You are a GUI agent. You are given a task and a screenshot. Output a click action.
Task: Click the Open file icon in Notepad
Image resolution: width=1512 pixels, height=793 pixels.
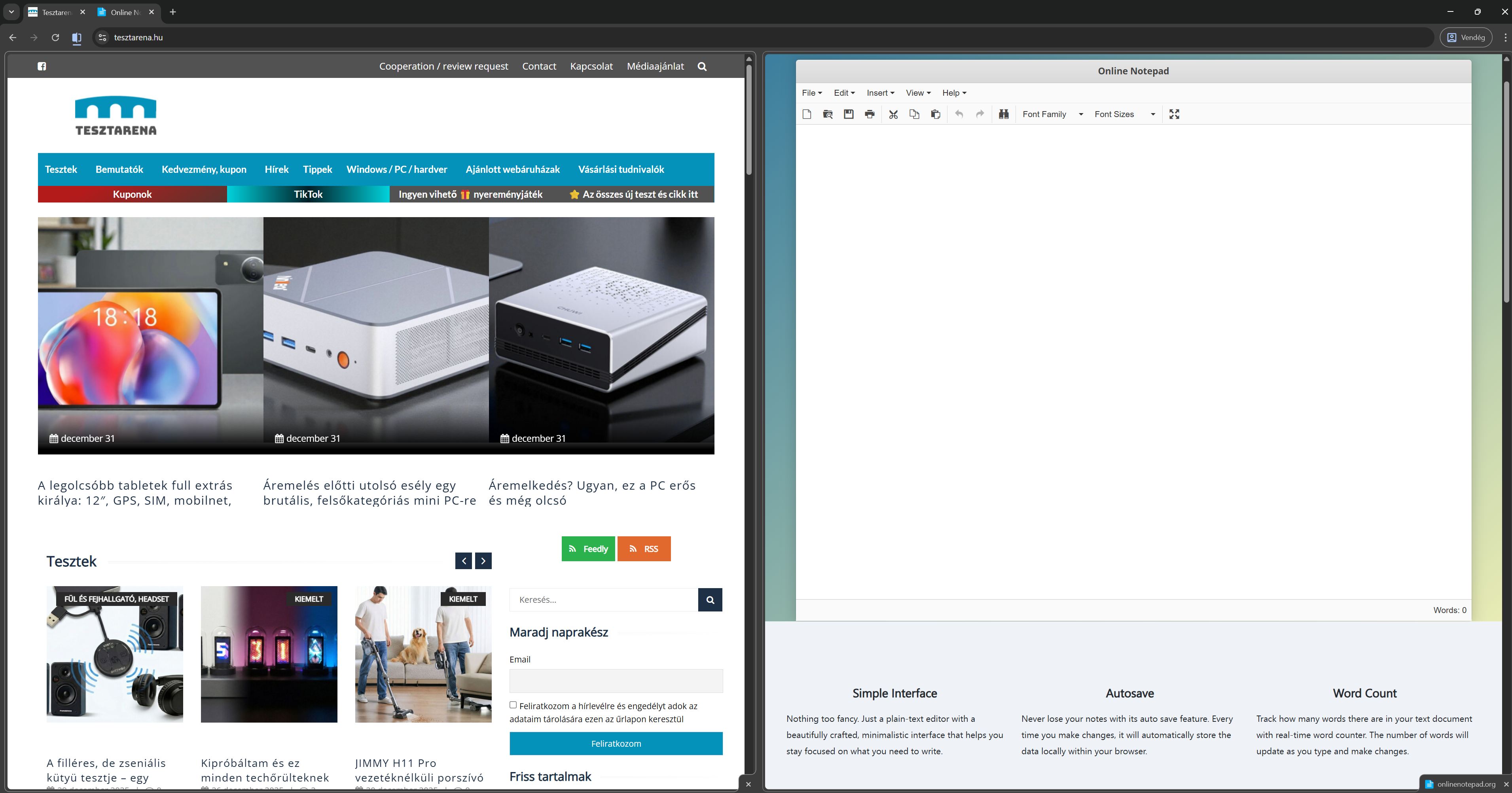click(x=828, y=114)
